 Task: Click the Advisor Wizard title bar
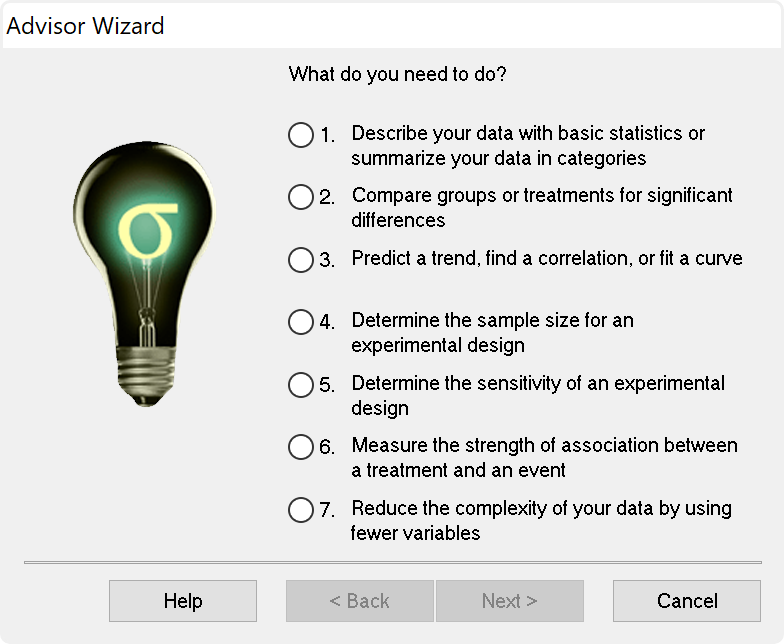click(392, 26)
